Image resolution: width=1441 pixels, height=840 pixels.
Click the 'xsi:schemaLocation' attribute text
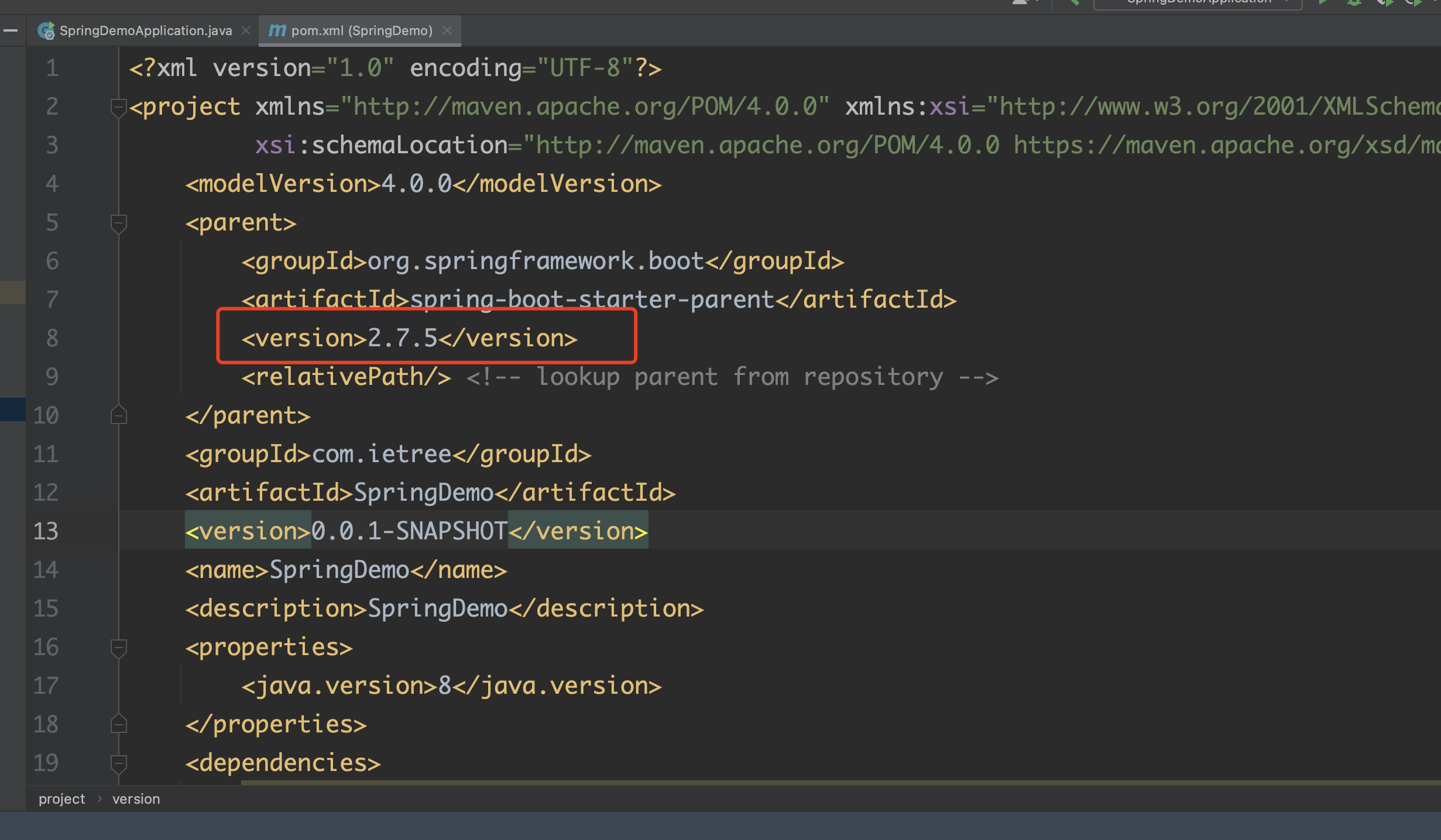point(381,146)
